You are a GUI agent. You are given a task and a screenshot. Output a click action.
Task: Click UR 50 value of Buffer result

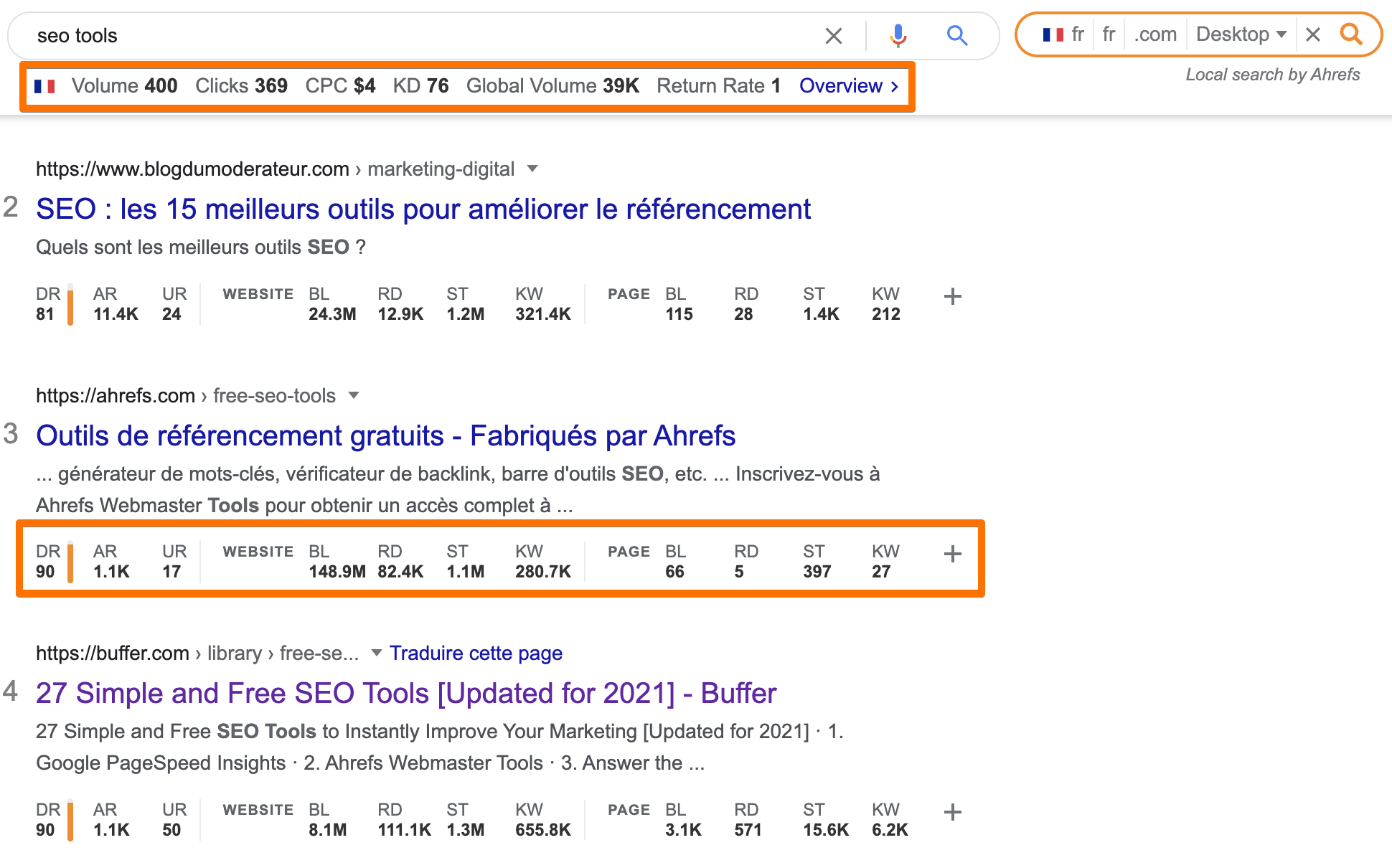tap(171, 830)
